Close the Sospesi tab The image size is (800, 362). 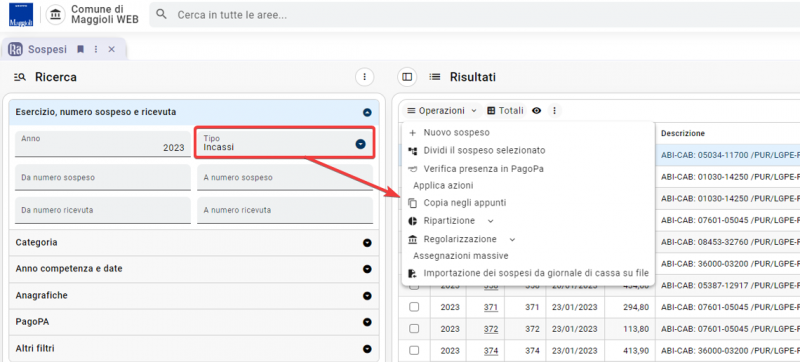112,49
